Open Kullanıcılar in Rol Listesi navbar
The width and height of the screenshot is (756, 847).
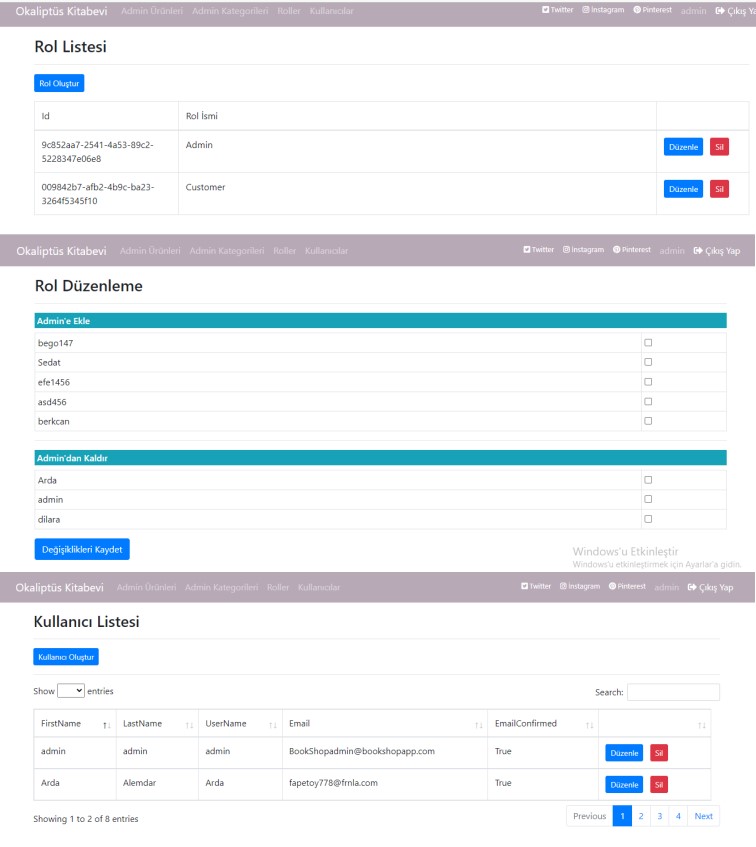332,11
